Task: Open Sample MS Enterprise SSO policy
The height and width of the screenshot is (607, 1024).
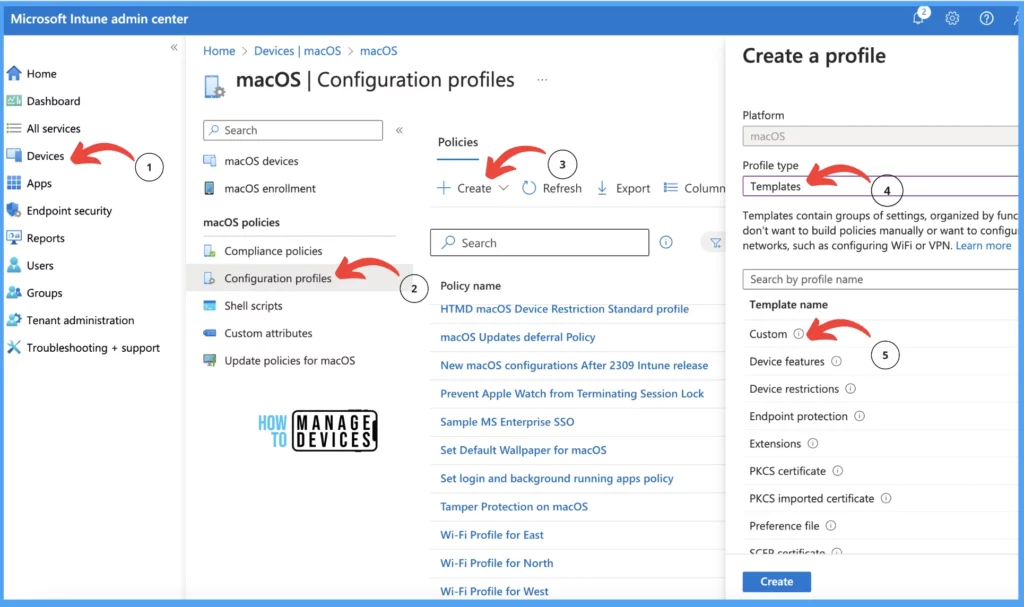Action: [x=507, y=421]
